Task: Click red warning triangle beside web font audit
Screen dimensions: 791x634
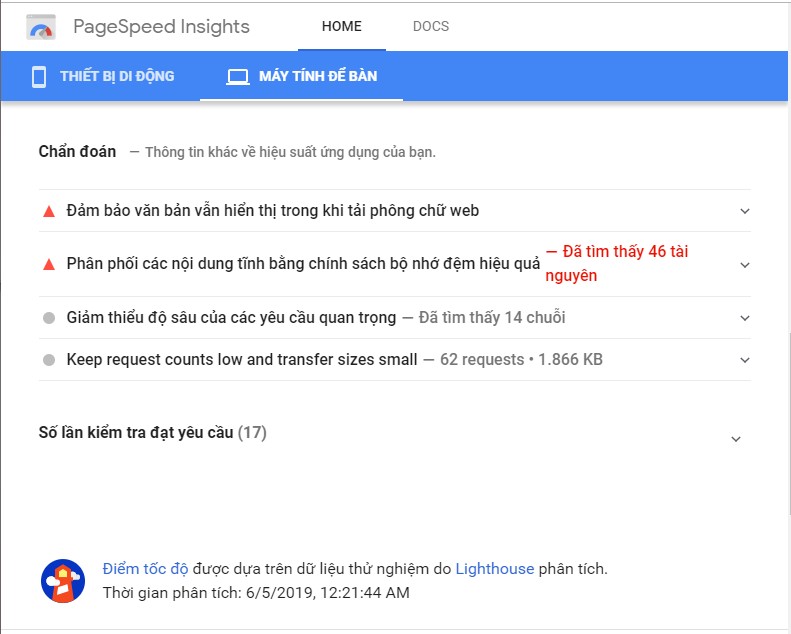Action: pos(49,211)
